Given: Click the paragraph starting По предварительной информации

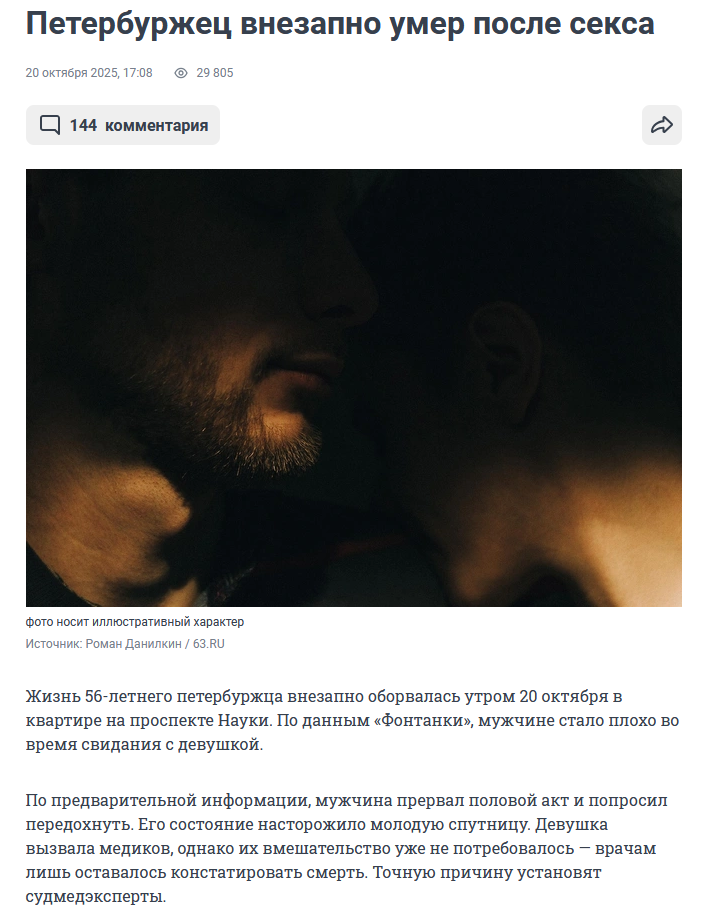Looking at the screenshot, I should tap(346, 848).
